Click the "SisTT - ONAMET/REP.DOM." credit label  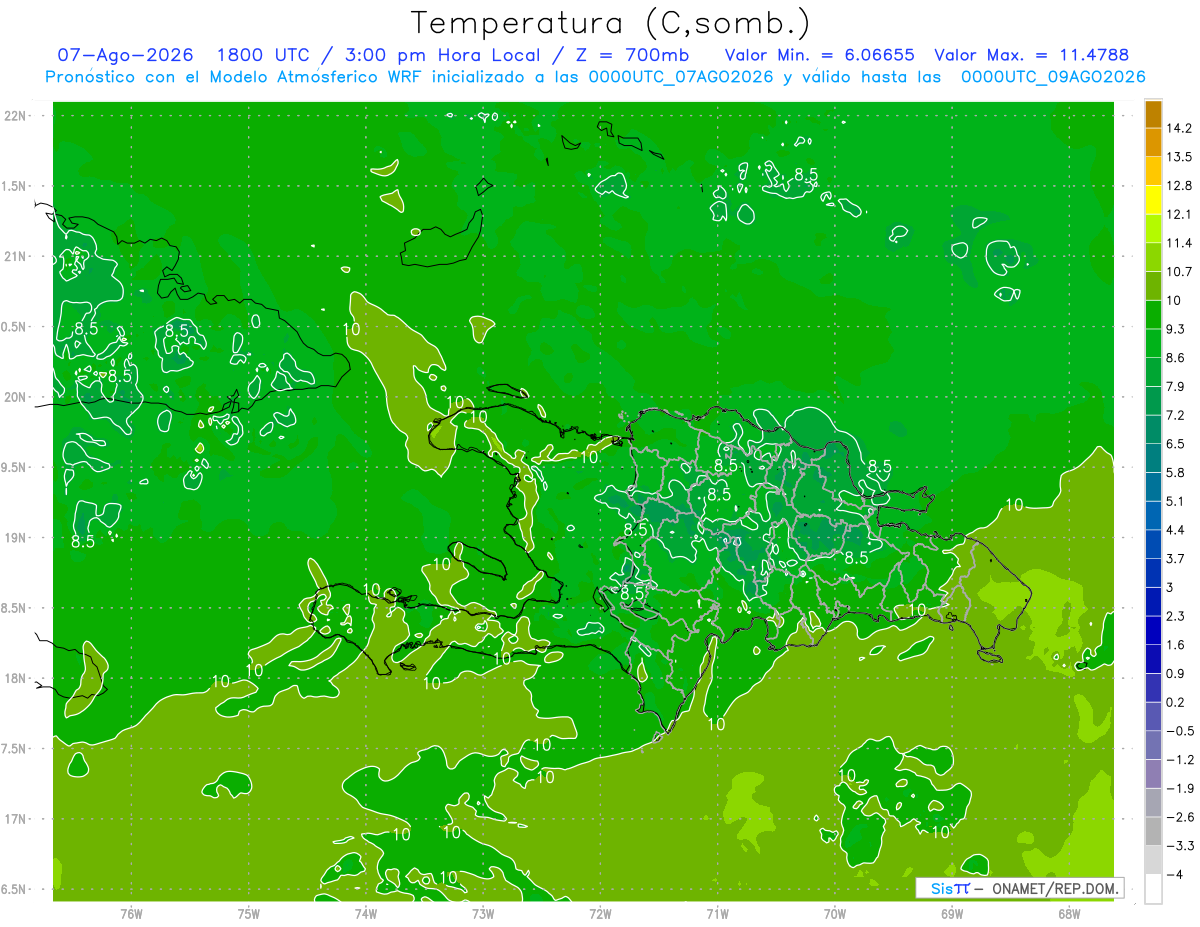[1019, 888]
